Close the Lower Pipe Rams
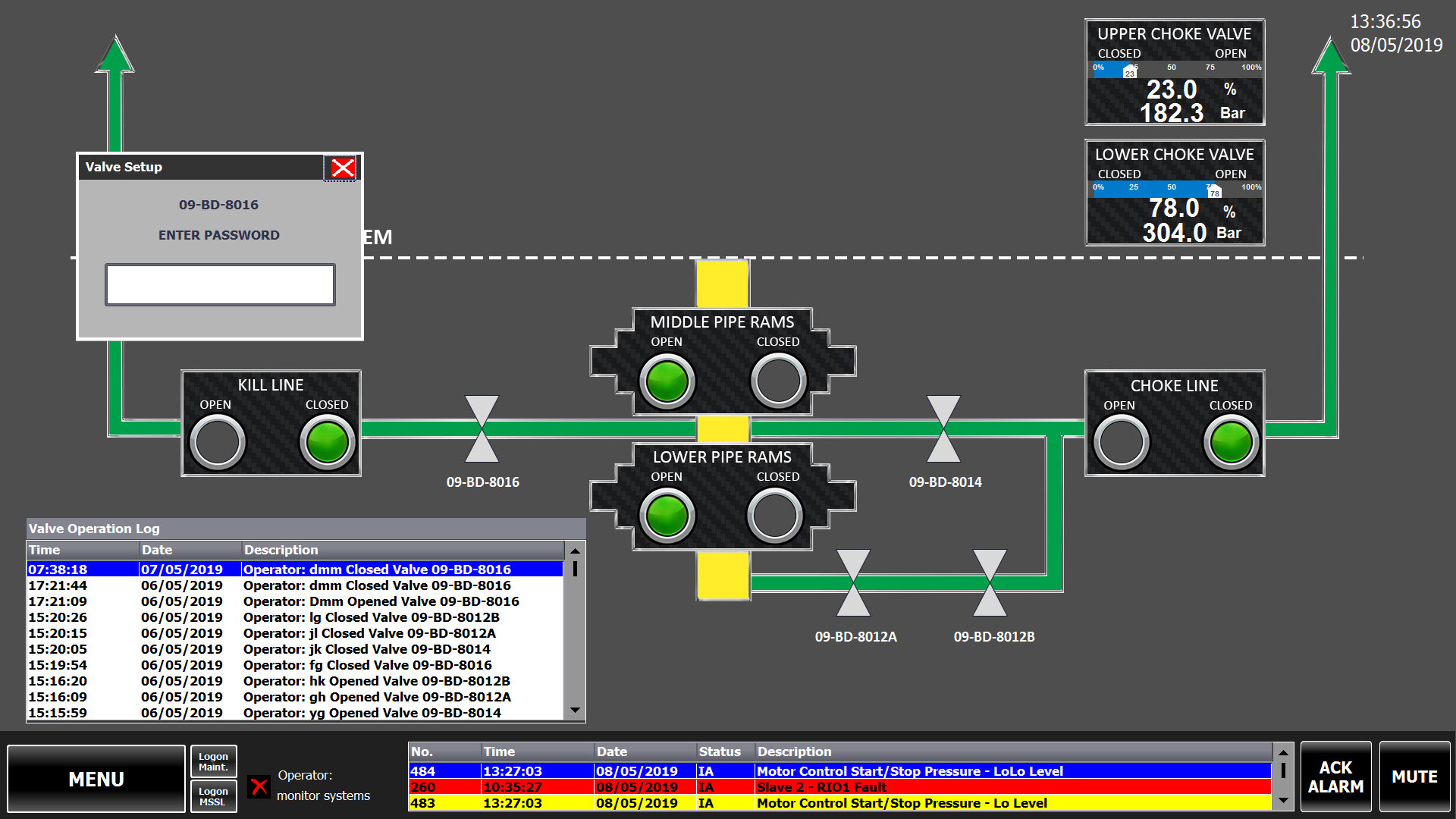This screenshot has height=819, width=1456. pos(775,516)
